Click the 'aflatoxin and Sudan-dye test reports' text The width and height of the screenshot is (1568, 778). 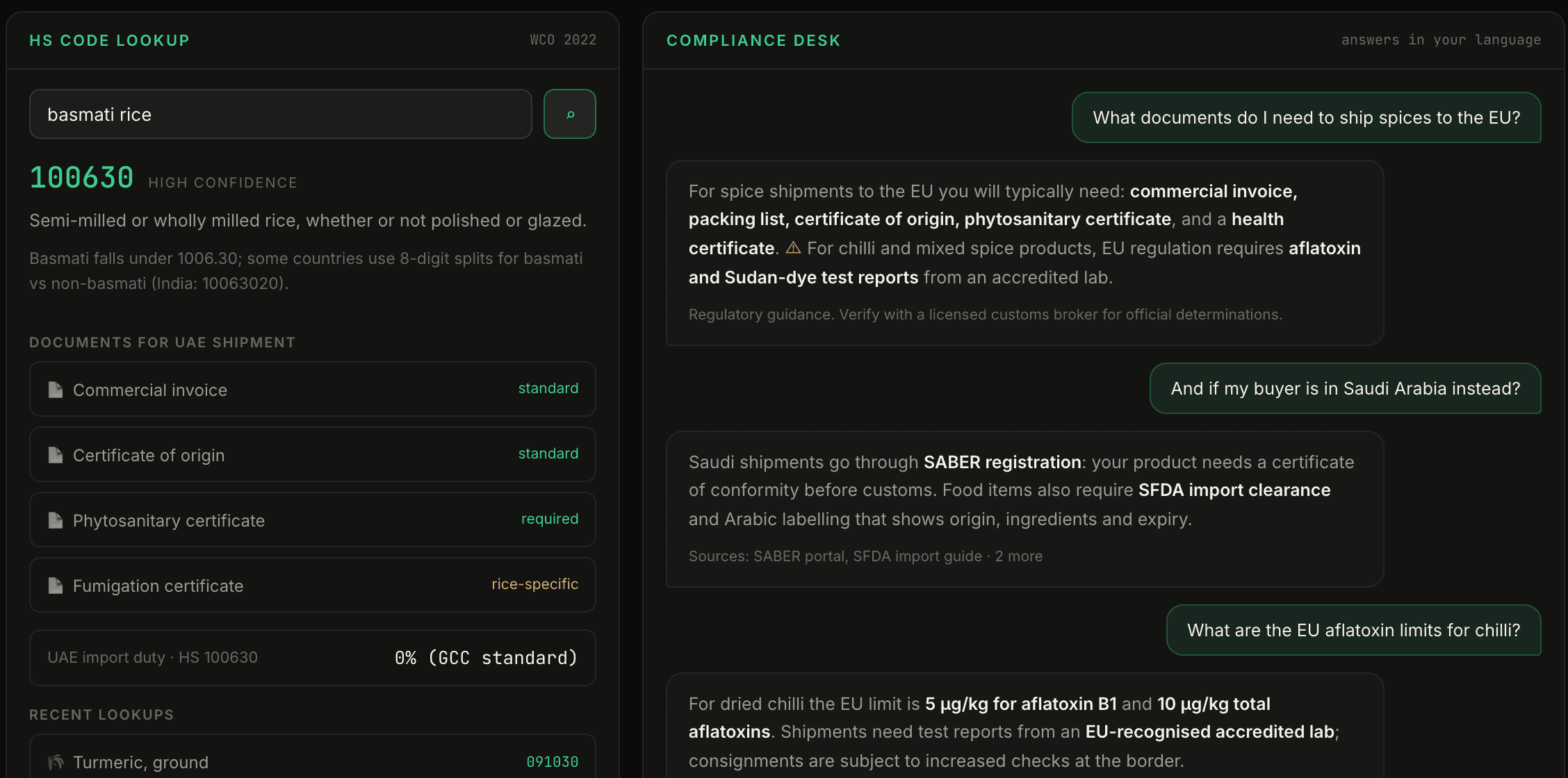tap(1024, 263)
